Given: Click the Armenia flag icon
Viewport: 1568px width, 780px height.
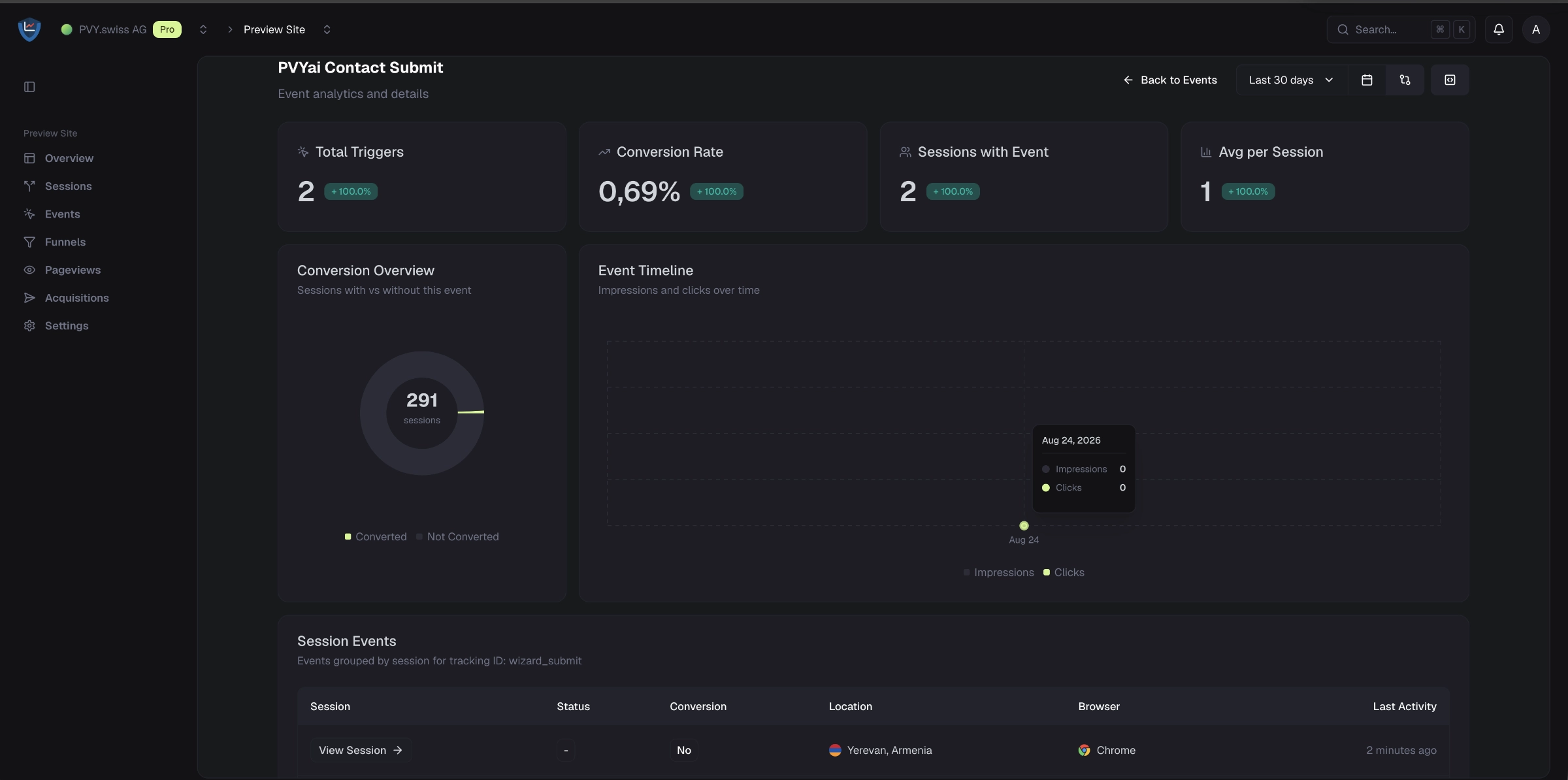Looking at the screenshot, I should tap(835, 750).
